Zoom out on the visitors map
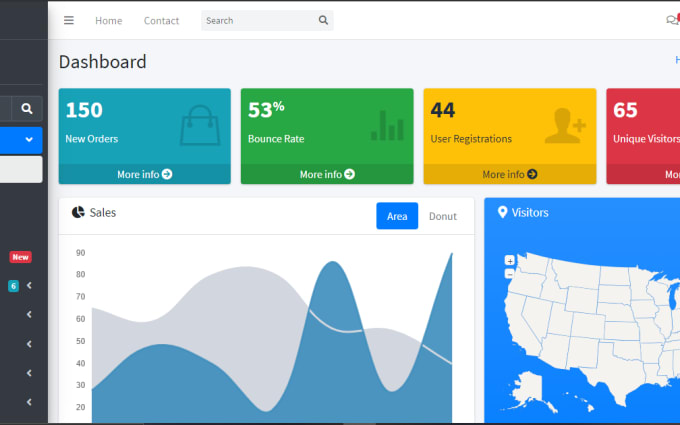Screen dimensions: 680x425 [x=510, y=274]
